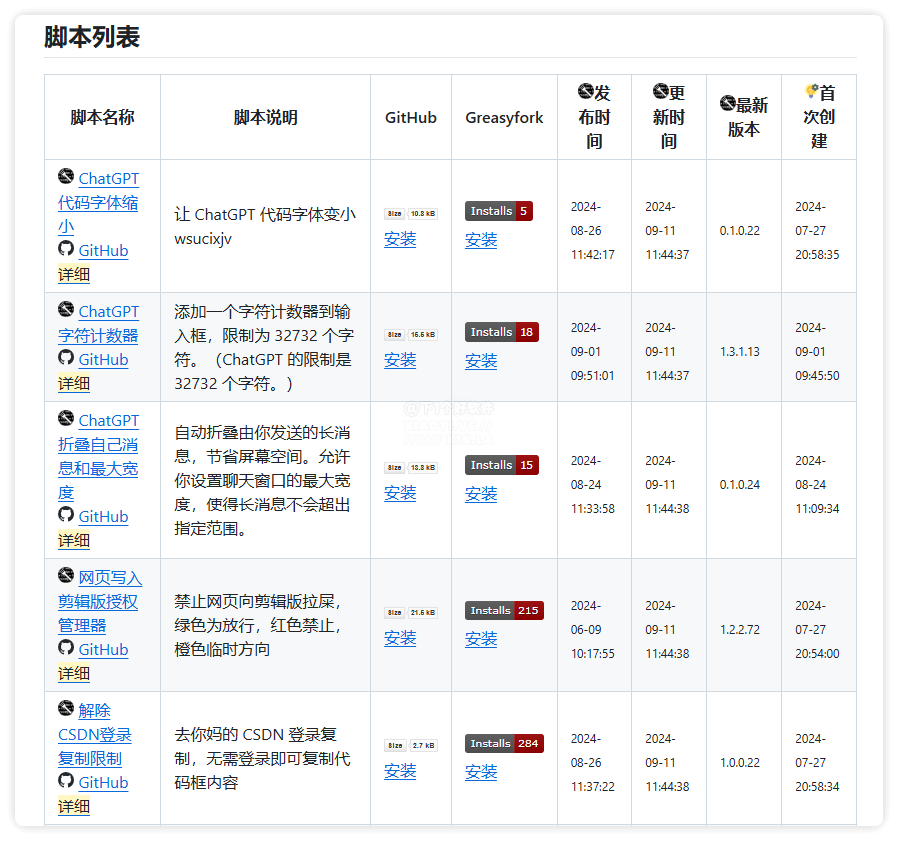This screenshot has width=898, height=841.
Task: Open GitHub link under ChatGPT 折叠自己消息
Action: click(x=103, y=516)
